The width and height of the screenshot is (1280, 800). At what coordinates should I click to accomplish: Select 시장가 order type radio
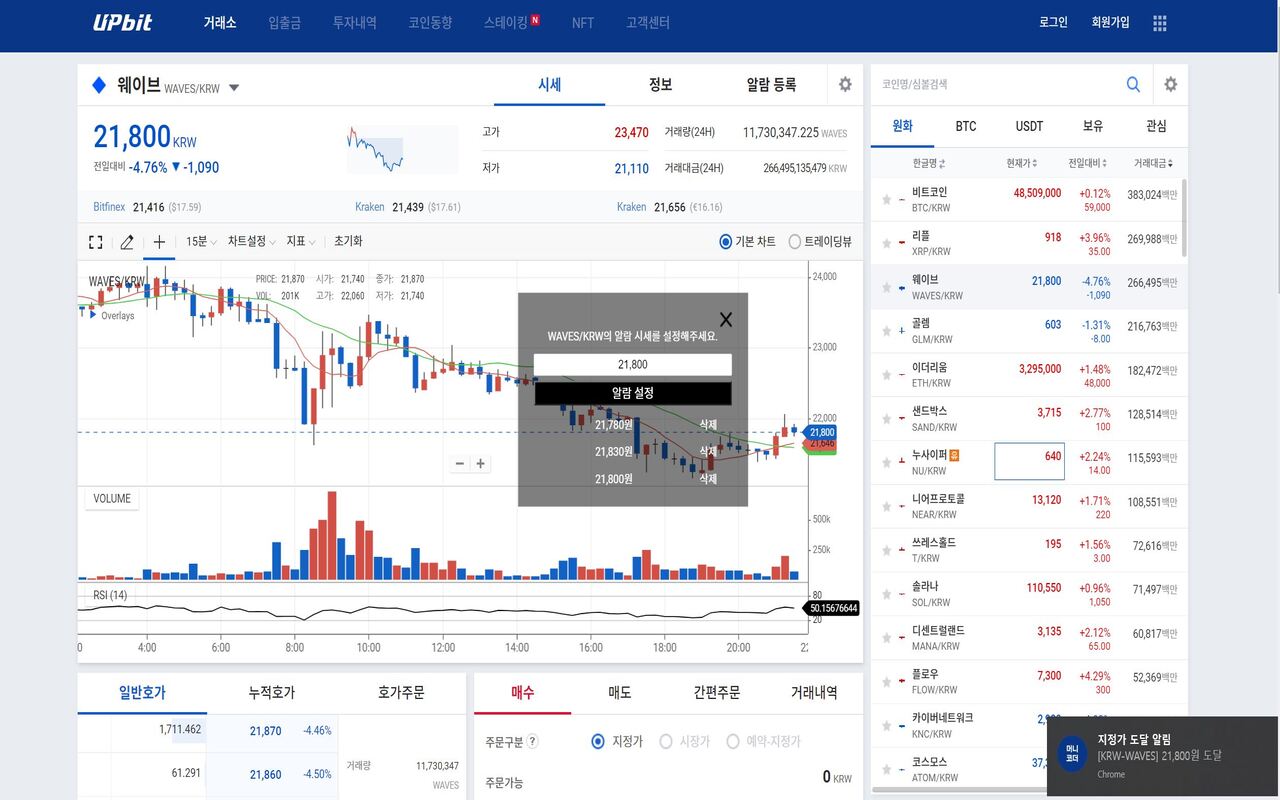pos(664,741)
